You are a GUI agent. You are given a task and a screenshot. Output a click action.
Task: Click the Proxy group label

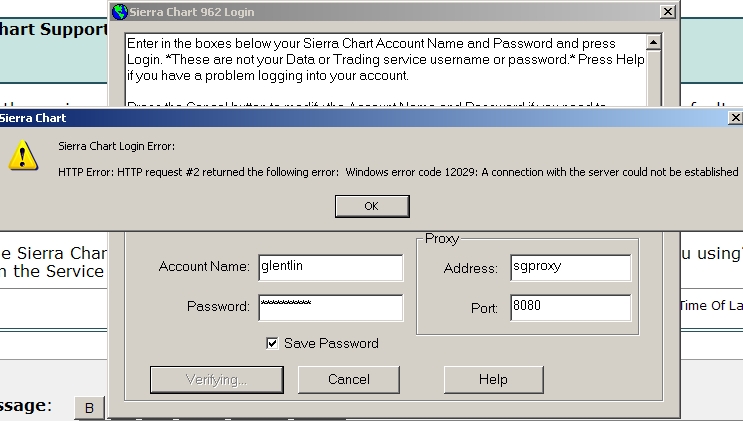coord(442,240)
